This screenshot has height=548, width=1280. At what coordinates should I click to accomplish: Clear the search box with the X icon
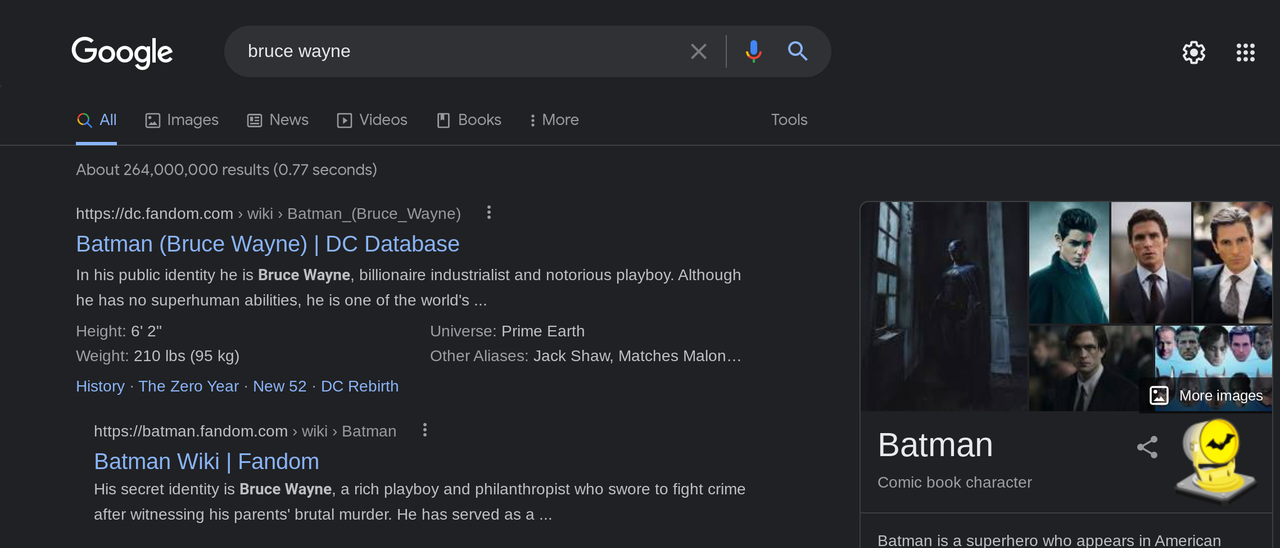coord(698,51)
